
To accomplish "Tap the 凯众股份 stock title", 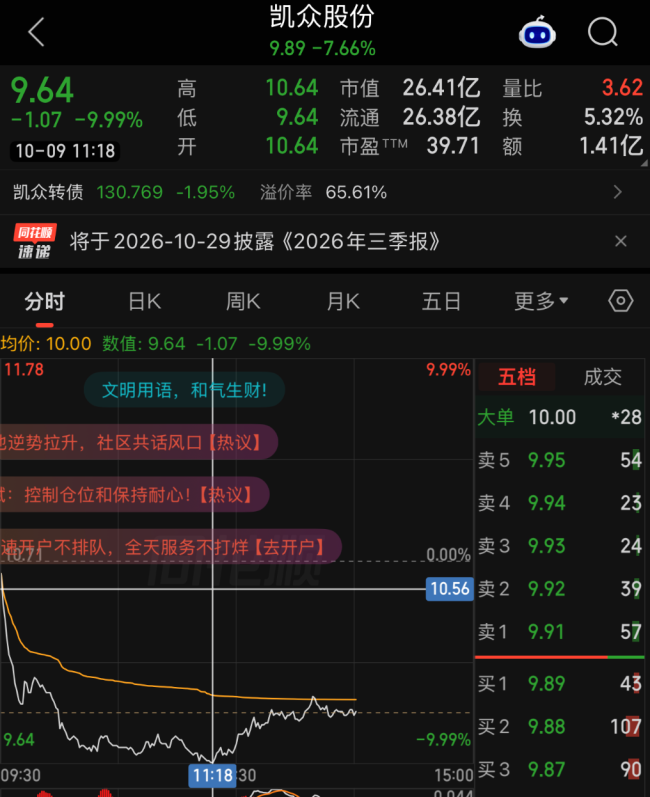I will [x=322, y=17].
